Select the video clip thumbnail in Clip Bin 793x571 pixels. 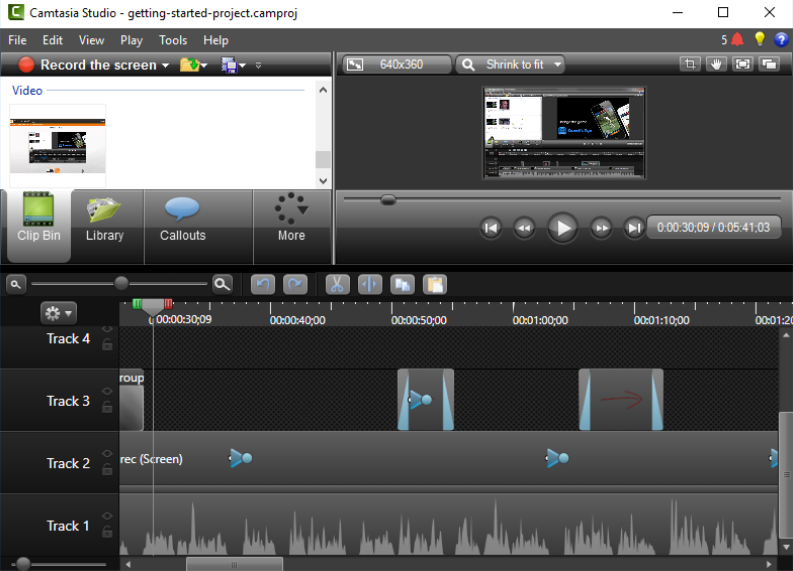point(58,146)
